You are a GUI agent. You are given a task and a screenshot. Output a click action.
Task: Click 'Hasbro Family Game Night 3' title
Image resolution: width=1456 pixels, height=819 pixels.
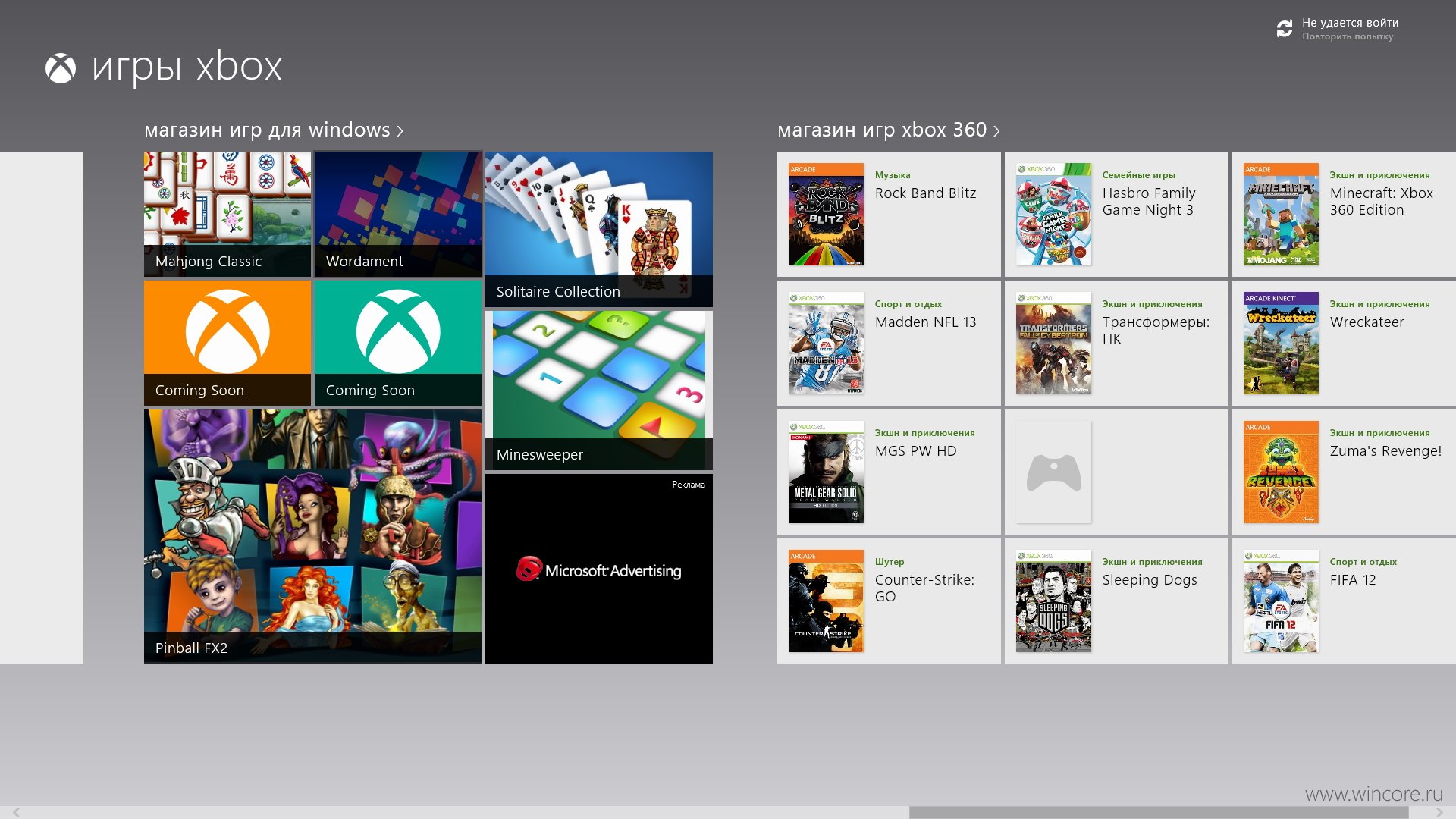tap(1149, 202)
